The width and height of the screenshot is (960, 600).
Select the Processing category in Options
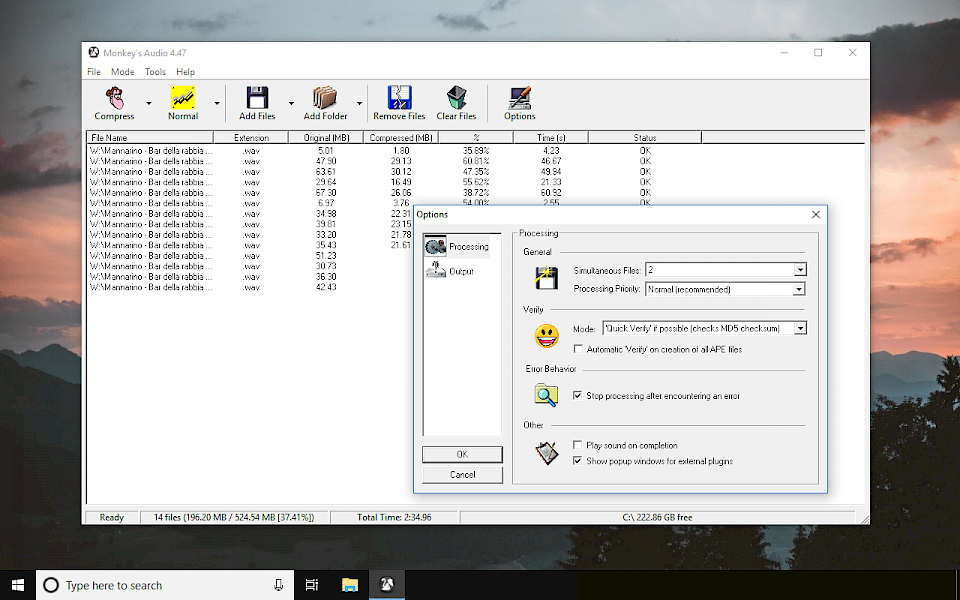tap(457, 247)
